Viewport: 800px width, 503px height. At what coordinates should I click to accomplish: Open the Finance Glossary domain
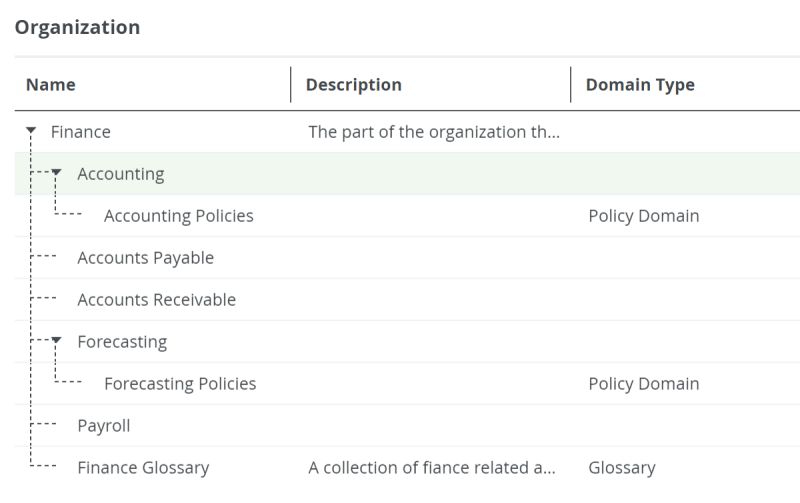(143, 468)
